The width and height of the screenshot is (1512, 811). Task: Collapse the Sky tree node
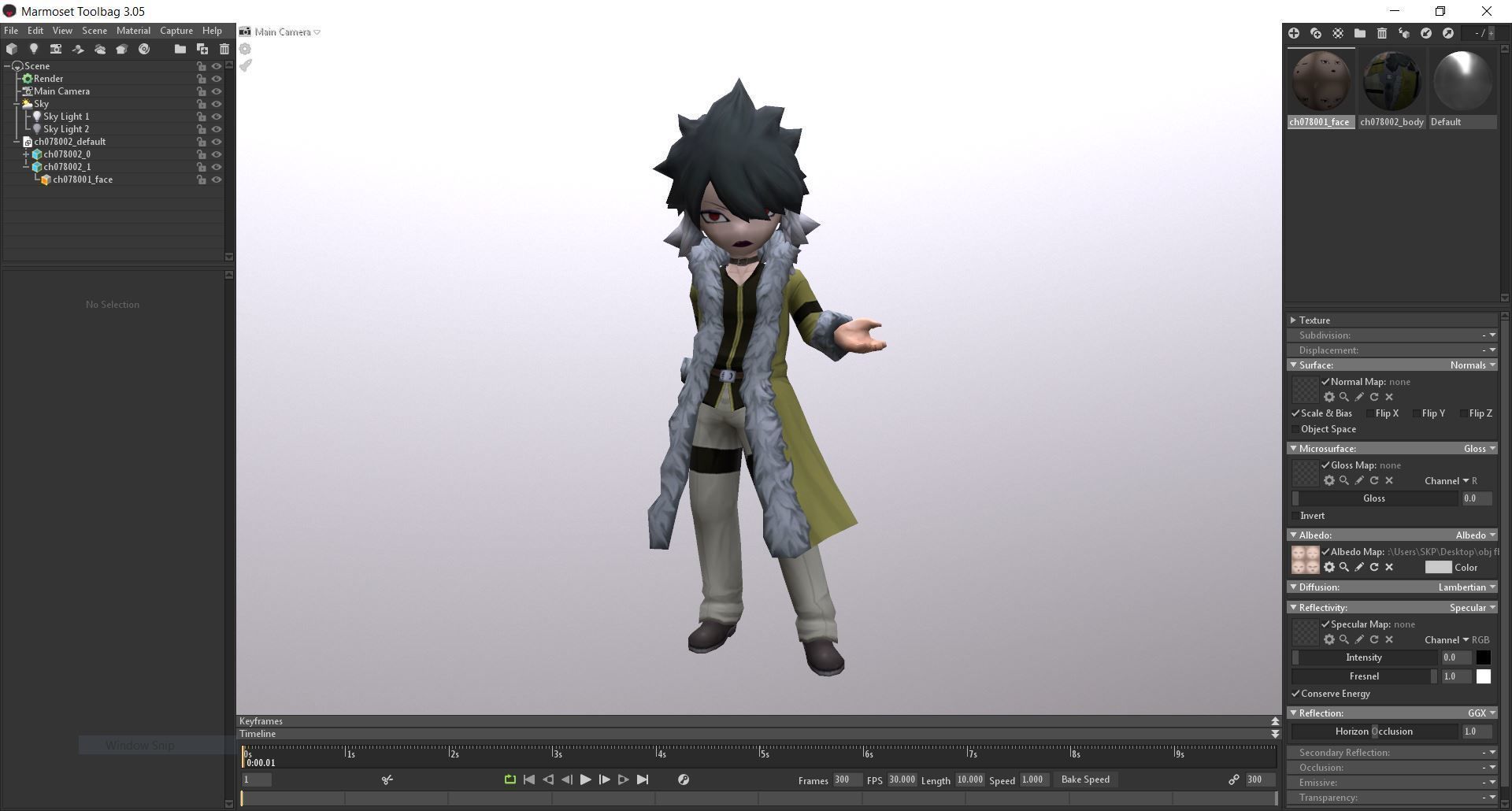click(x=17, y=104)
